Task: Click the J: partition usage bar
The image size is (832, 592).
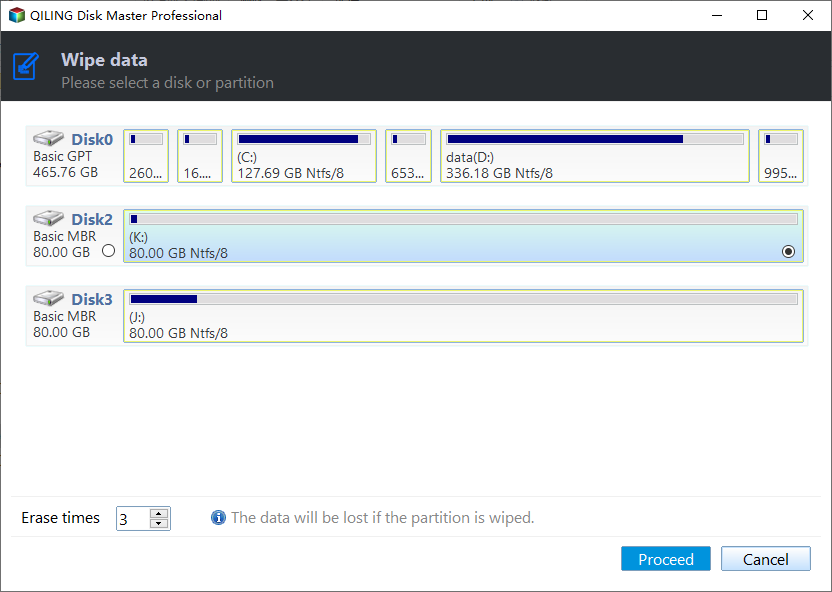Action: [463, 299]
